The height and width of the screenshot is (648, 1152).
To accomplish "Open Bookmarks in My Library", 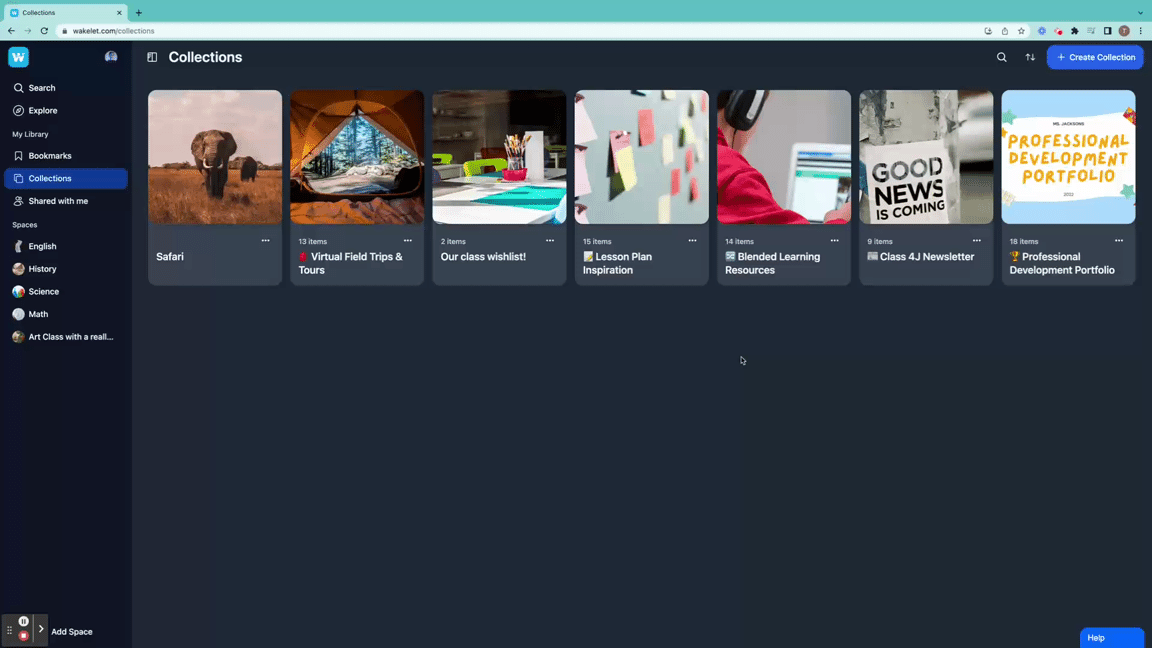I will [x=49, y=156].
